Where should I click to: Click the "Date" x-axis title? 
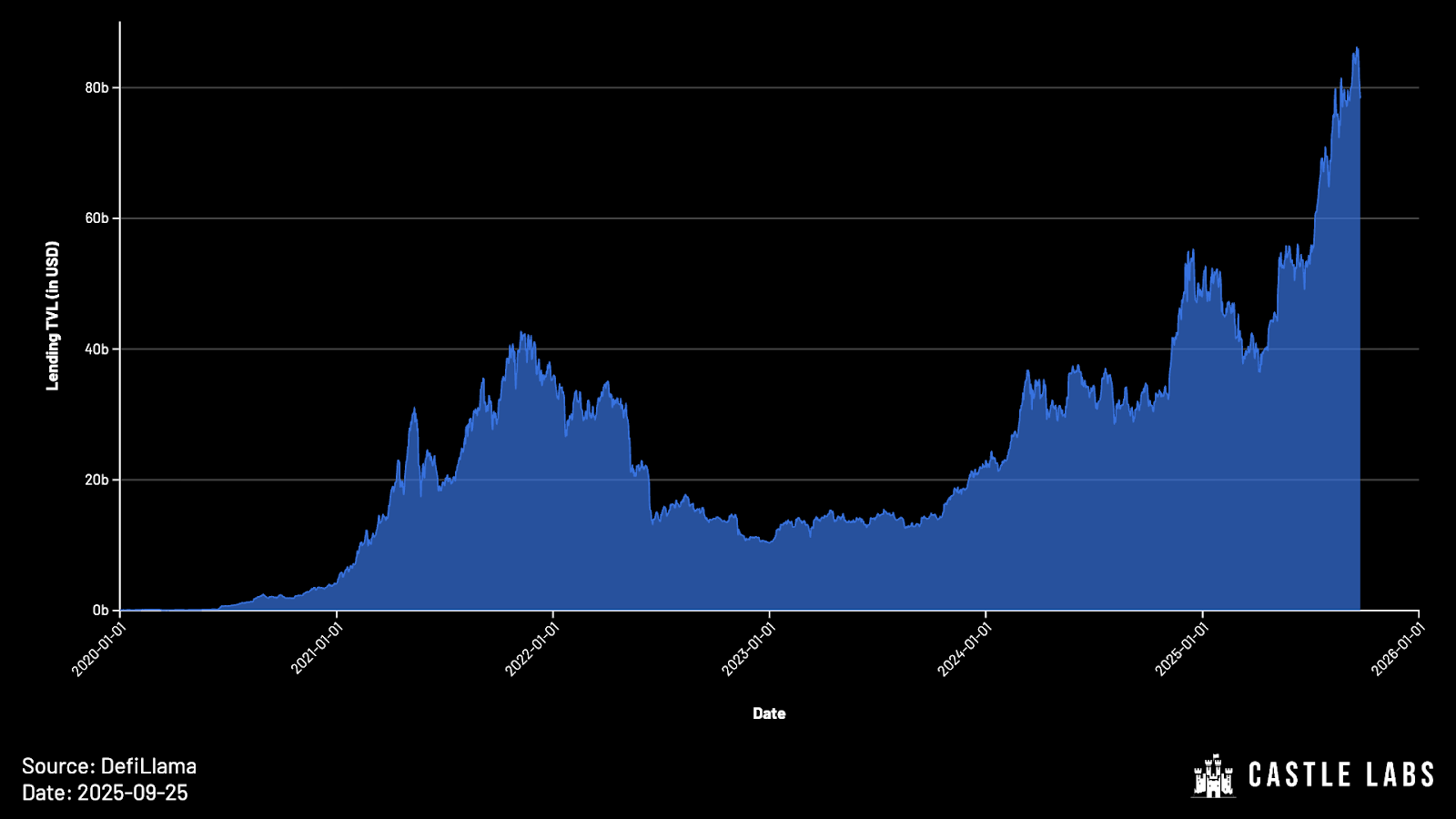pyautogui.click(x=769, y=713)
